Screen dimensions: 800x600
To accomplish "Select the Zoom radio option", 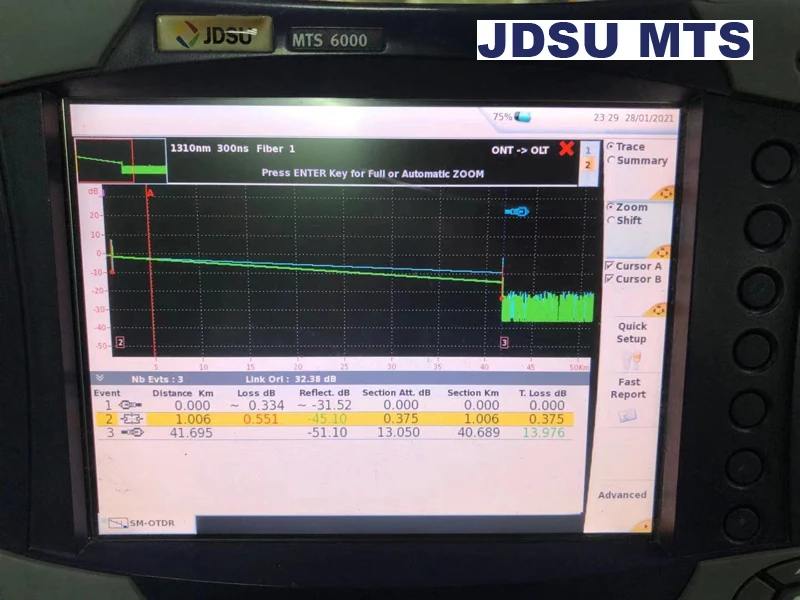I will pos(627,207).
